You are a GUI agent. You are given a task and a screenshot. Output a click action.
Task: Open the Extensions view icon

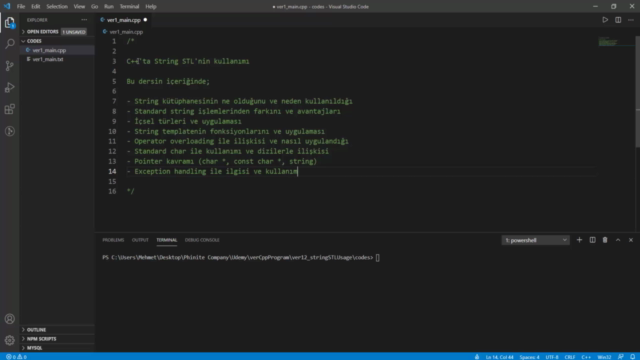(10, 109)
